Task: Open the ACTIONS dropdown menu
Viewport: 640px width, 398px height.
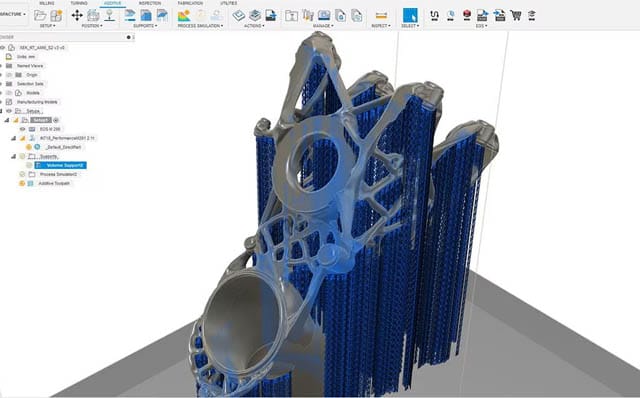Action: coord(254,26)
